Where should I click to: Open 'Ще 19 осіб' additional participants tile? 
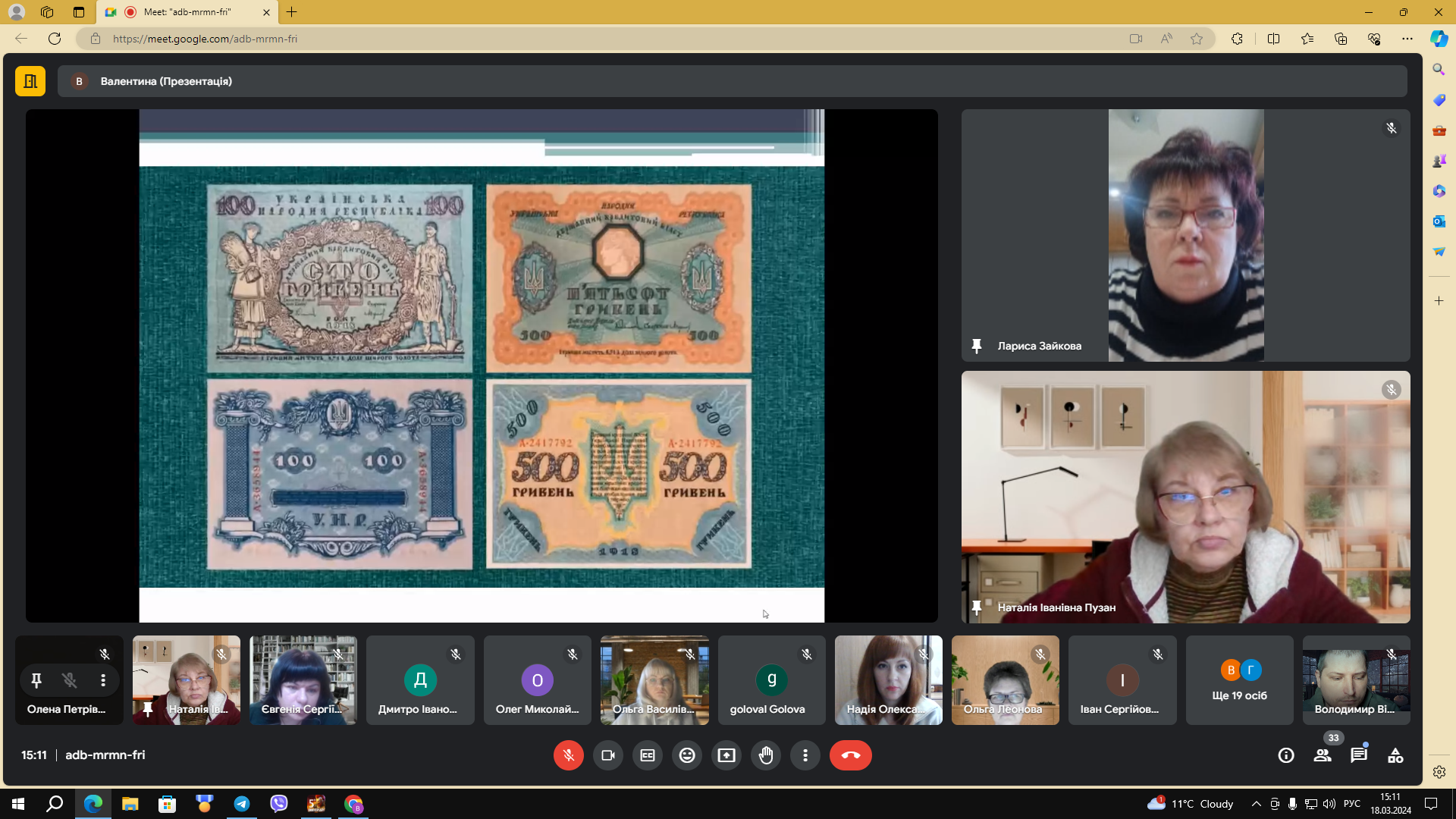[1240, 680]
